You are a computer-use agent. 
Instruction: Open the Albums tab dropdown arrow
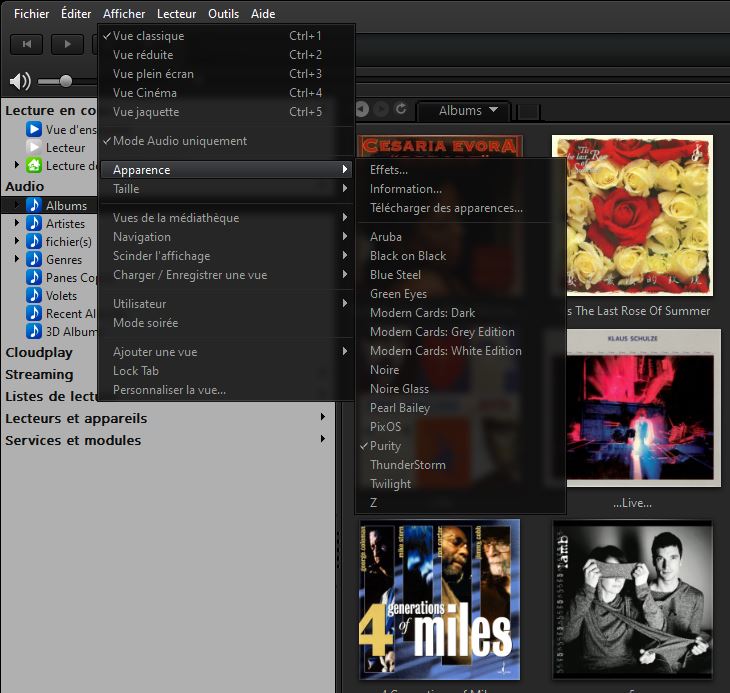[495, 110]
